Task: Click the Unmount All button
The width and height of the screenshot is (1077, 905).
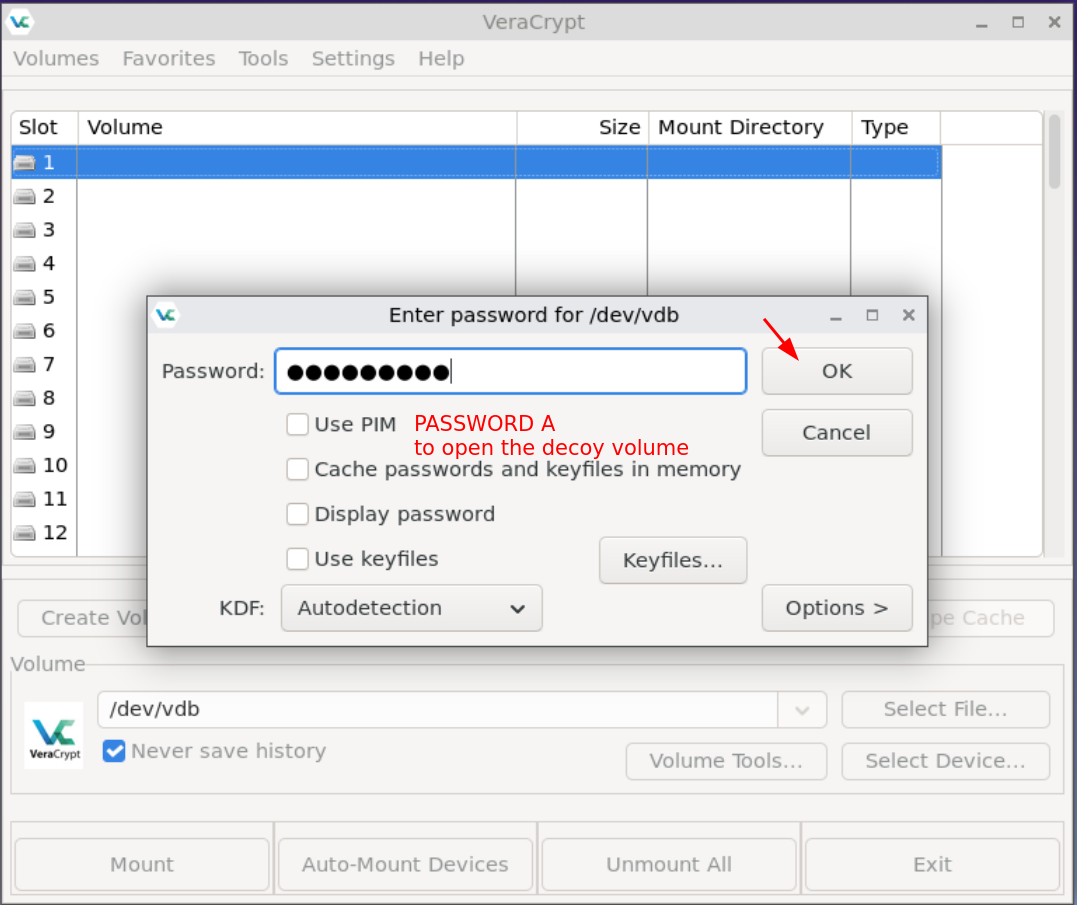Action: pos(669,864)
